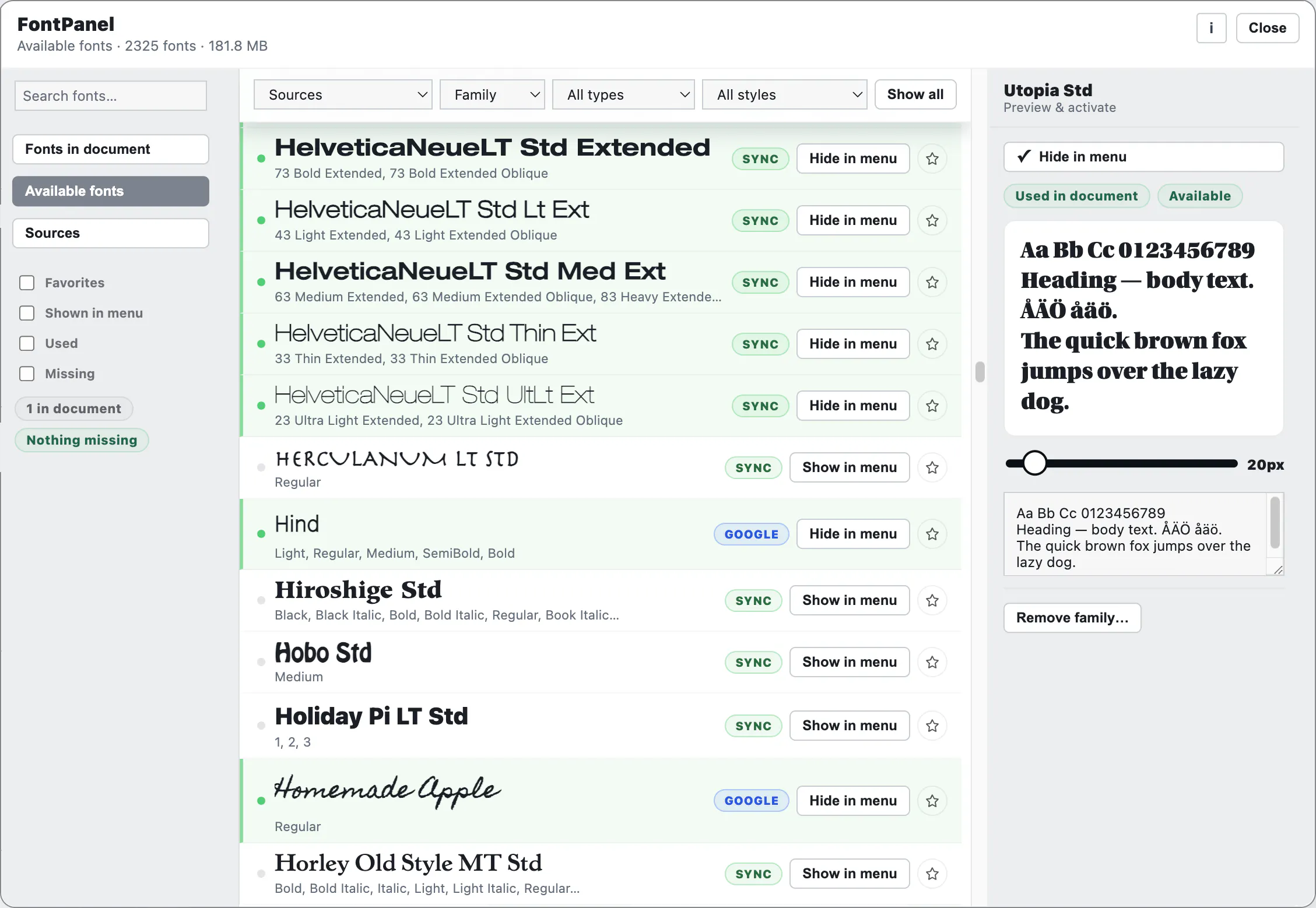
Task: Click the preview textarea scrollbar
Action: [x=1275, y=523]
